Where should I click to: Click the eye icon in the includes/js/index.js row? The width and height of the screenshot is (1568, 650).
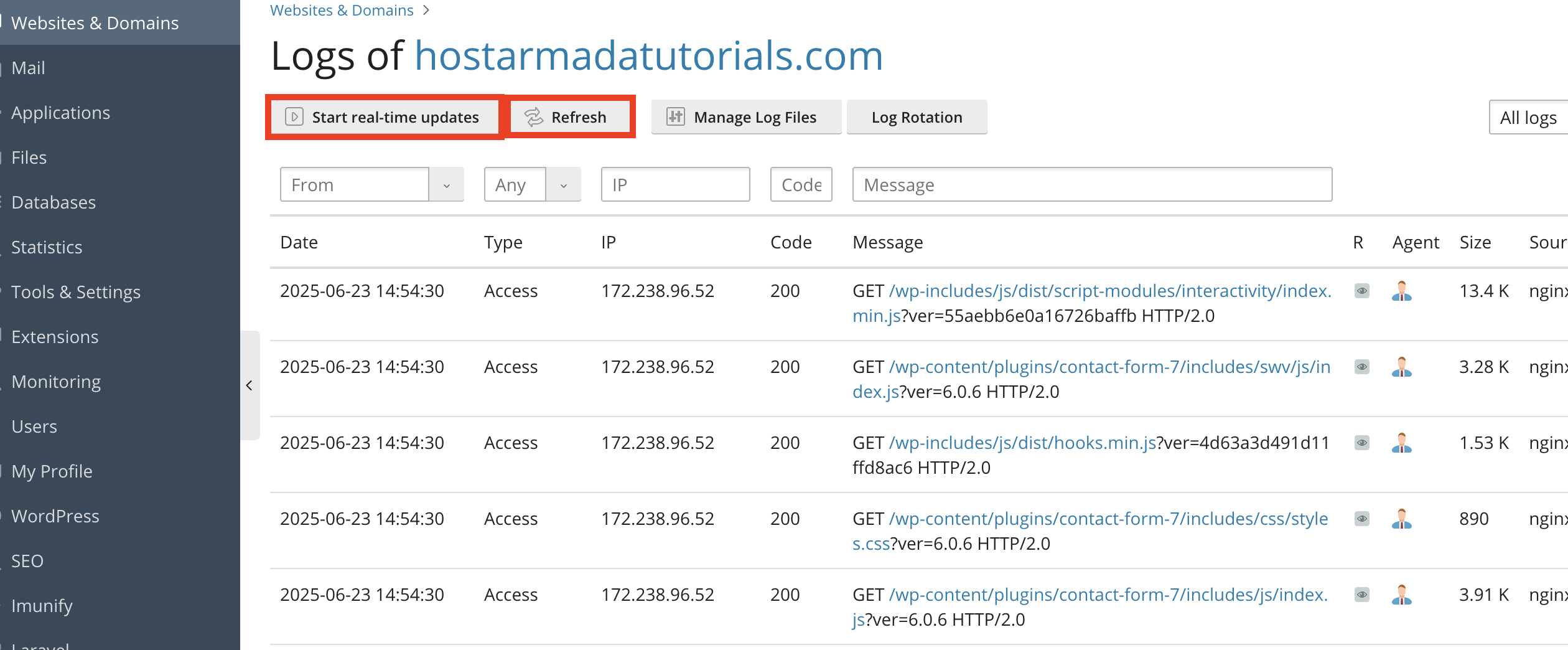1362,595
